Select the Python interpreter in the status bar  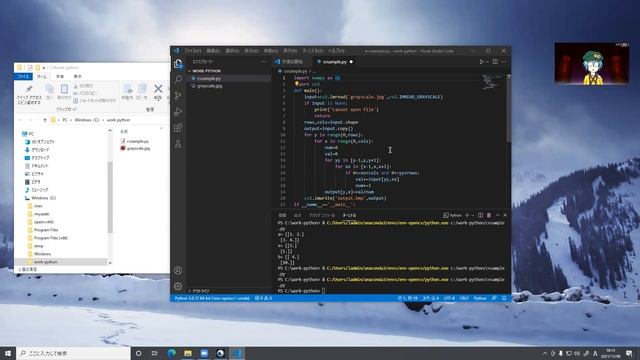tap(212, 298)
